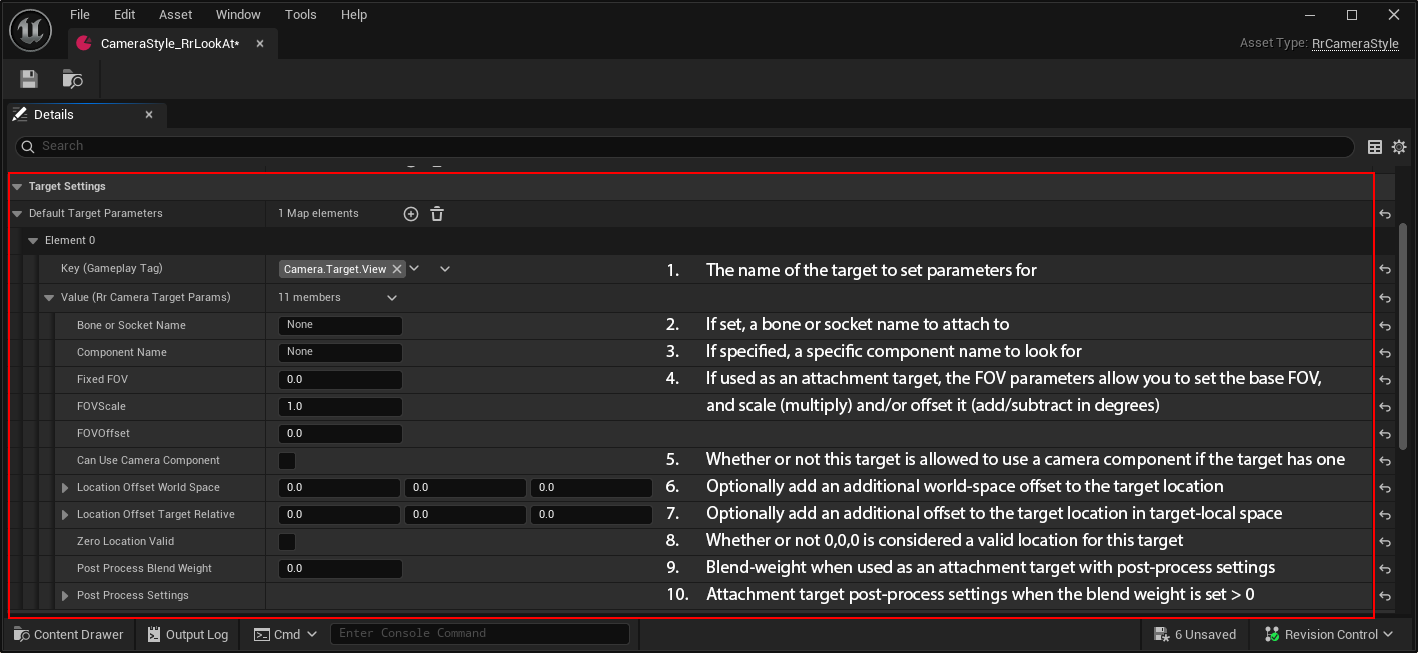The image size is (1418, 653).
Task: Open the Asset menu
Action: [x=176, y=15]
